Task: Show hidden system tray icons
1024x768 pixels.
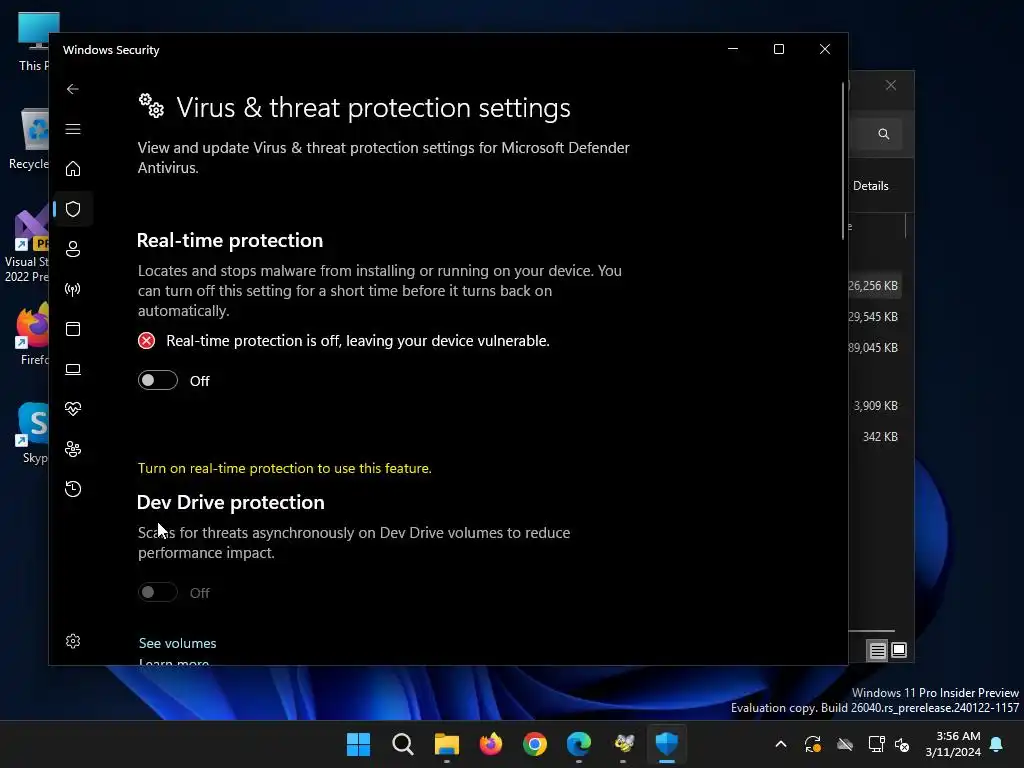Action: click(780, 744)
